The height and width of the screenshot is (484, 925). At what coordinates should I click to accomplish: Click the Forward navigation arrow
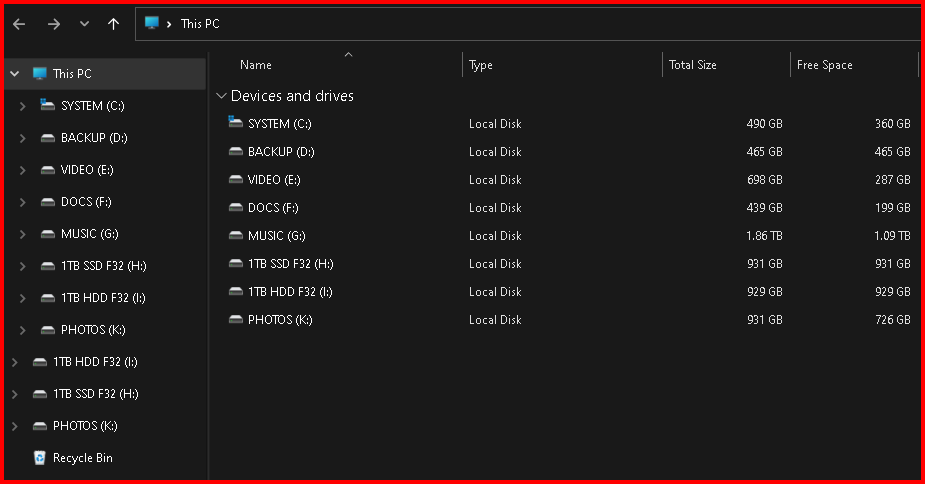(x=53, y=24)
